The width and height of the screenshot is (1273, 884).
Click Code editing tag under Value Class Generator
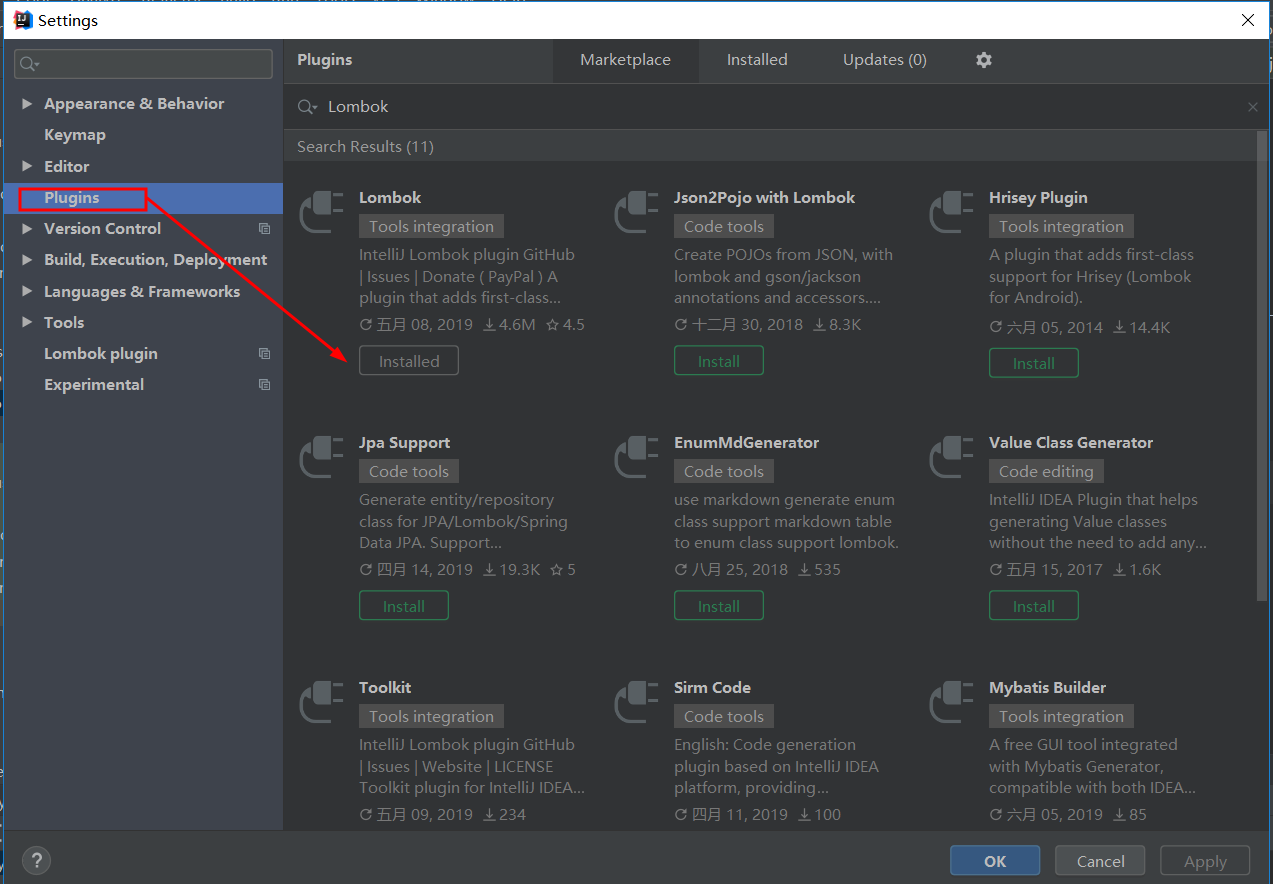[1046, 472]
